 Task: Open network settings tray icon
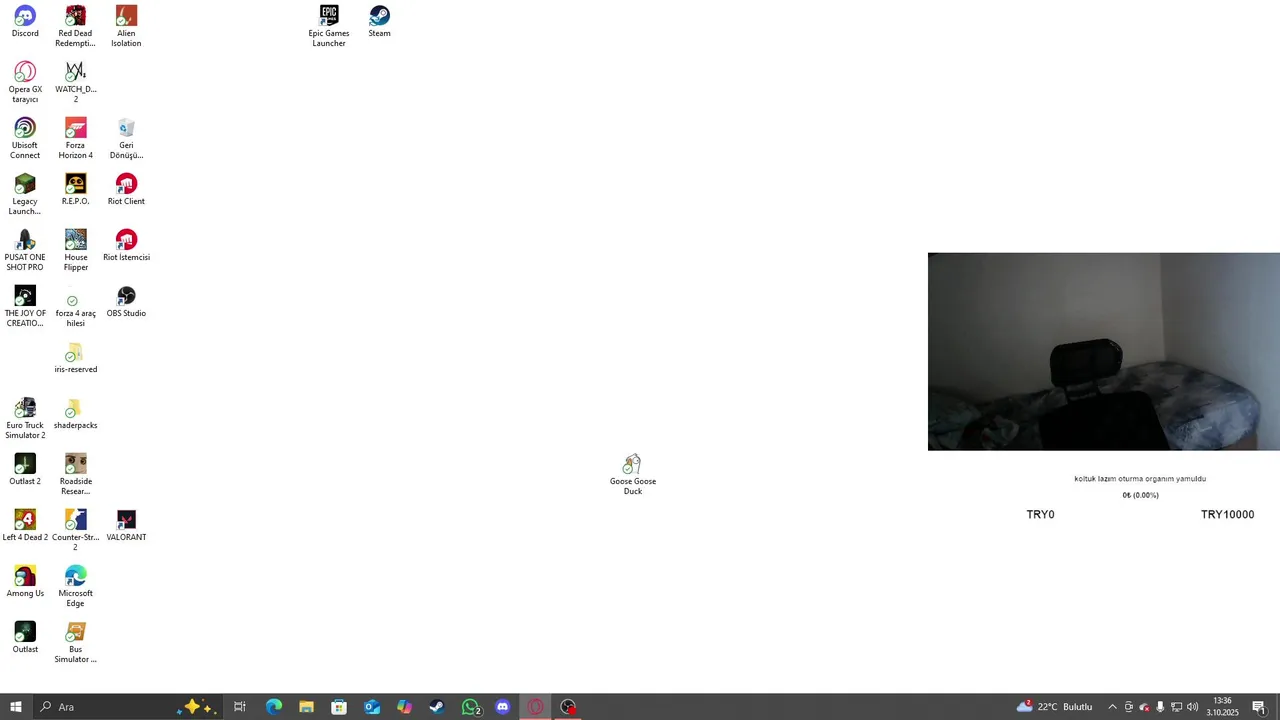[1177, 707]
